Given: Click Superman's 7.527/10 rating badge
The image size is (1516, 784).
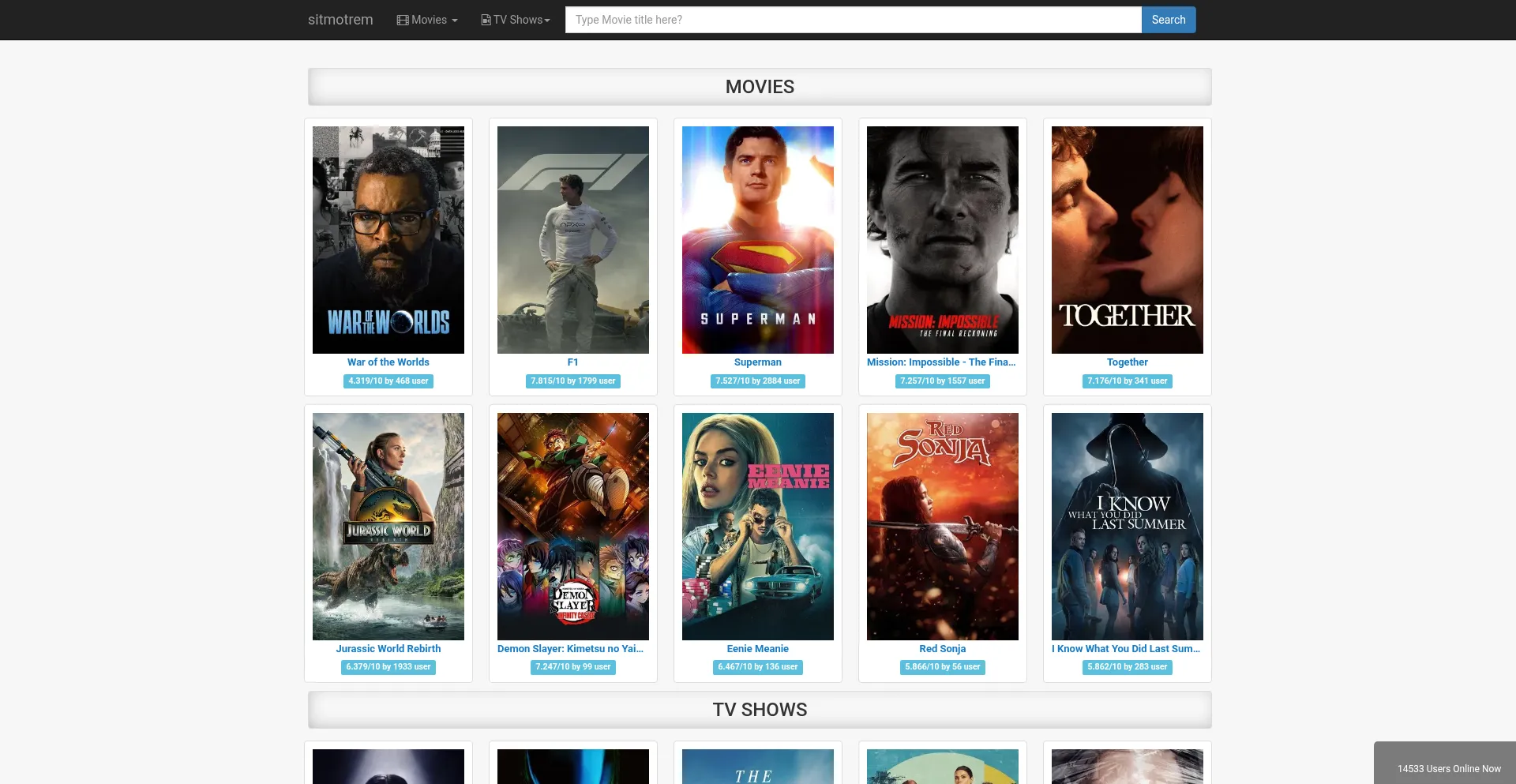Looking at the screenshot, I should coord(758,381).
